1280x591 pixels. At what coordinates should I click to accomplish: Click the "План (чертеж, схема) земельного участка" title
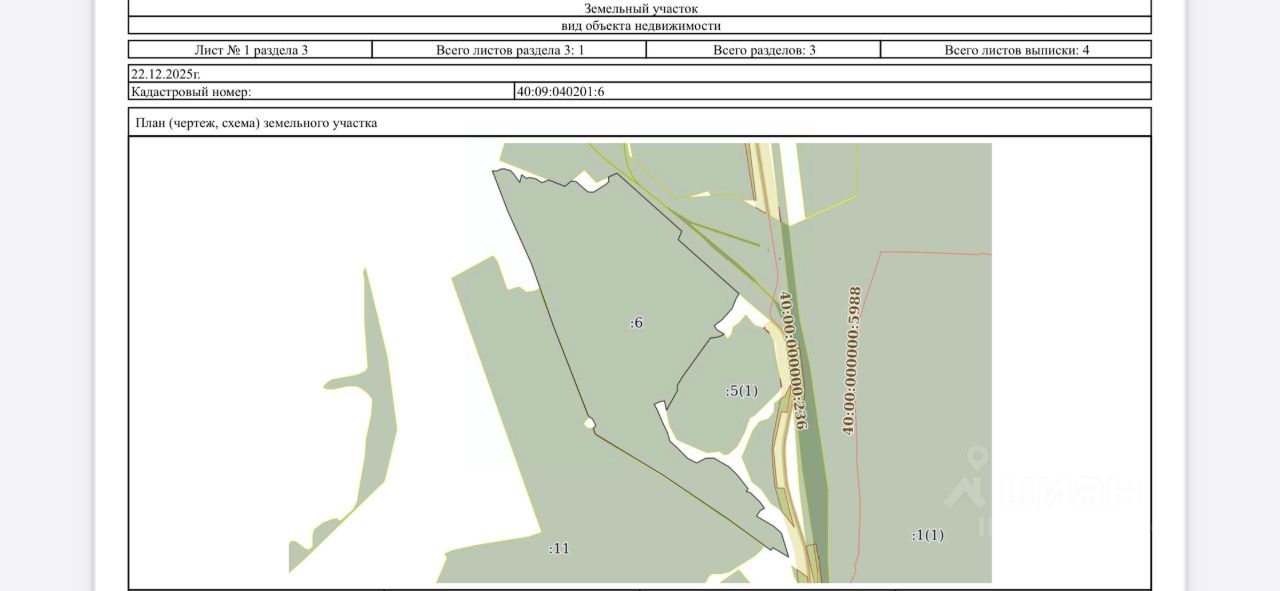pos(256,123)
